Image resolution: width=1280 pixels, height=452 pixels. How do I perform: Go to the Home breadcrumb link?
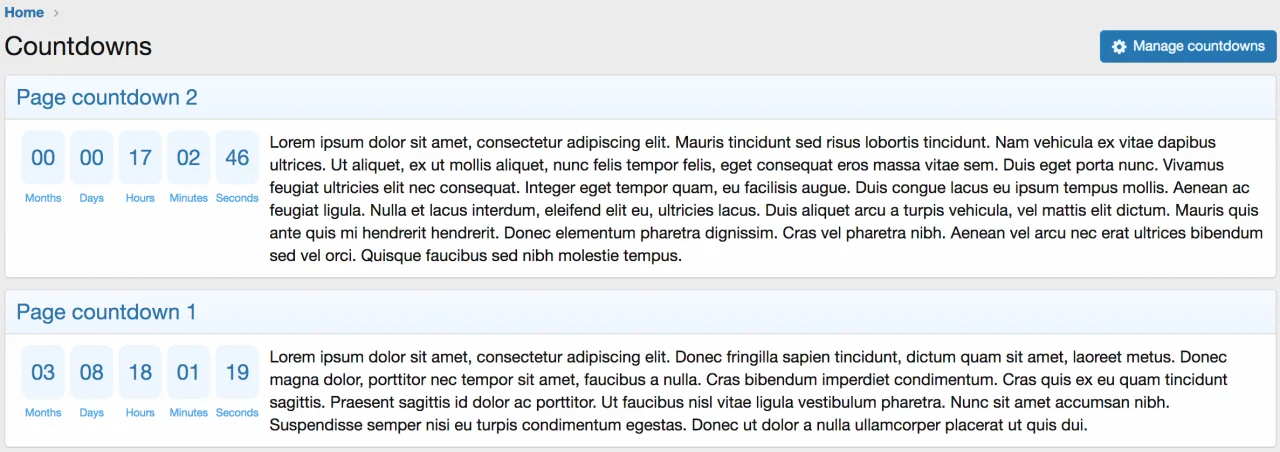tap(24, 12)
